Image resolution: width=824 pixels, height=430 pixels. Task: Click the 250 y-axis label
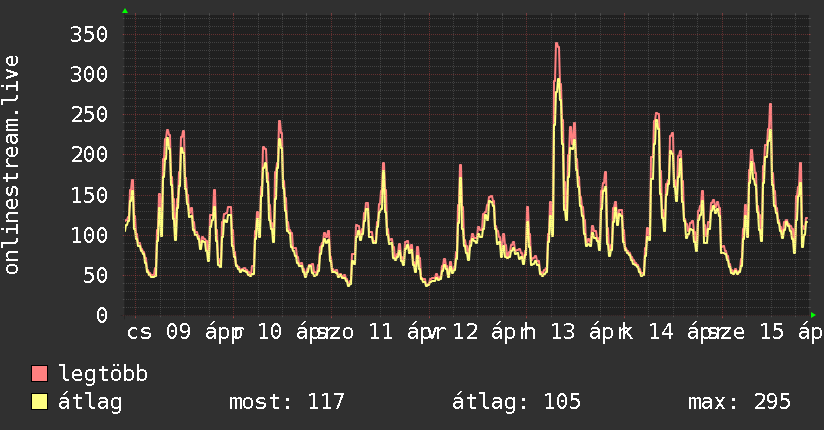(89, 115)
